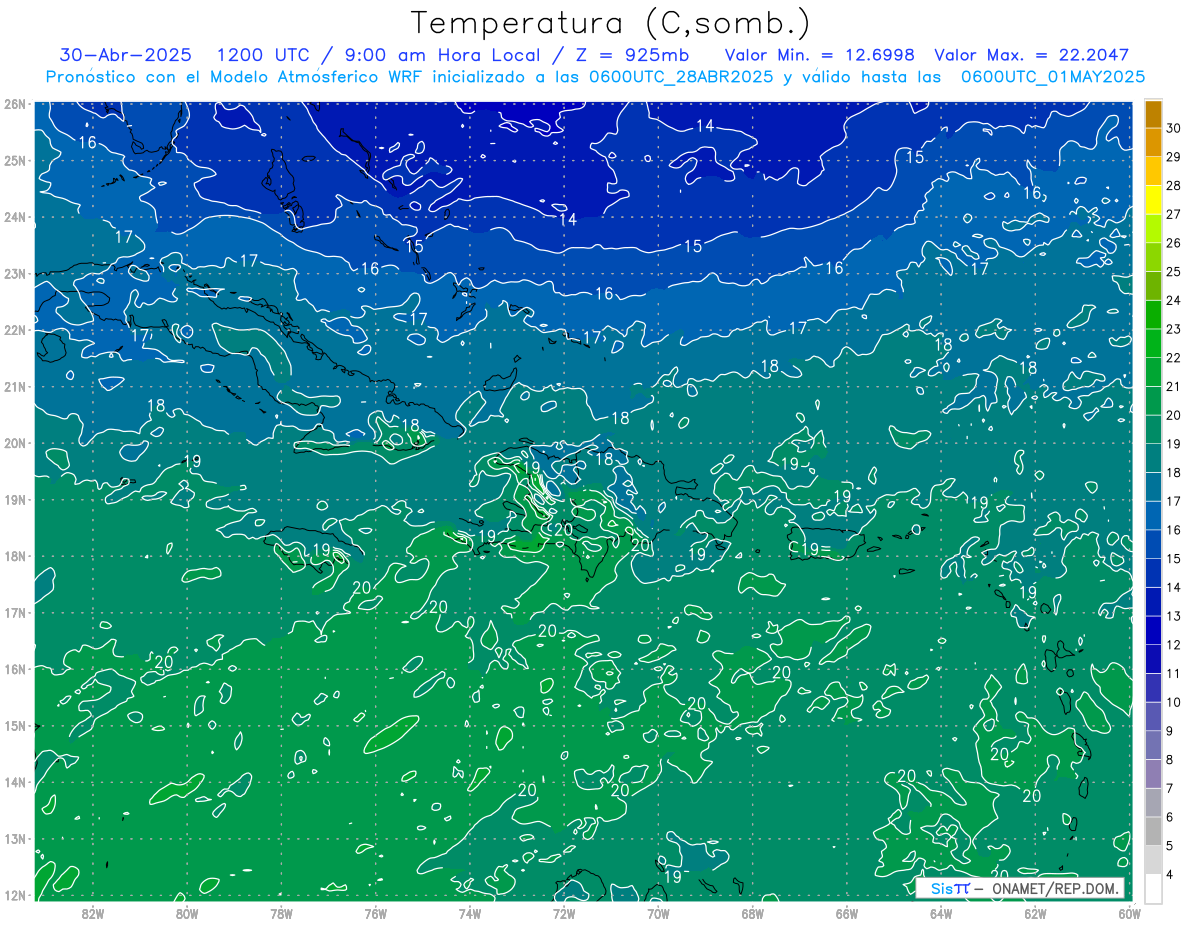Click the "1200 UTC" time label
Viewport: 1200px width, 927px height.
[x=265, y=55]
